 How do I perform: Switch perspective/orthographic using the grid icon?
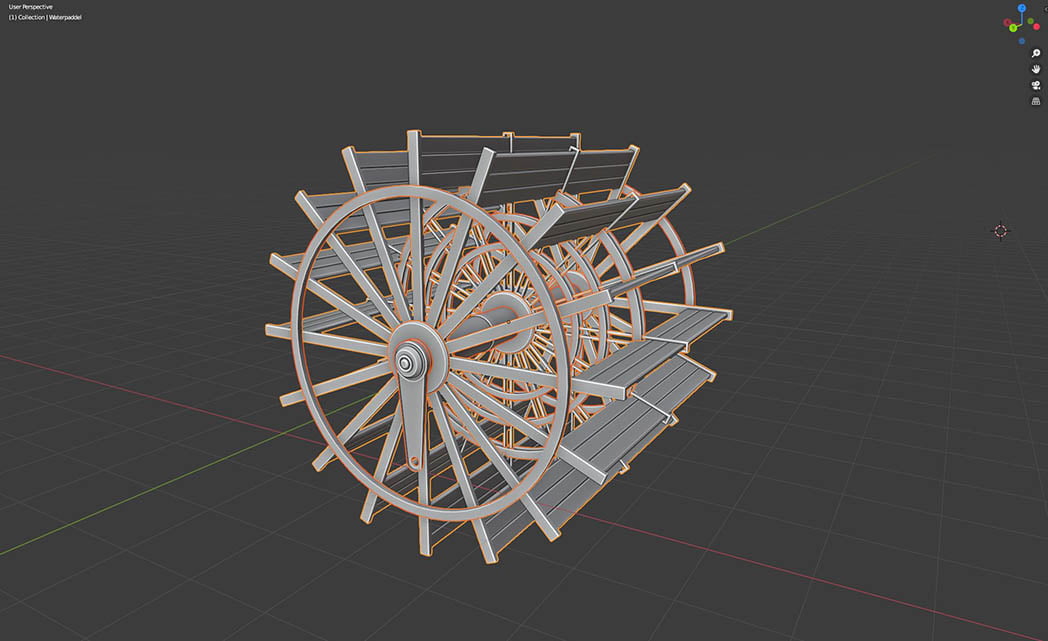(x=1037, y=101)
